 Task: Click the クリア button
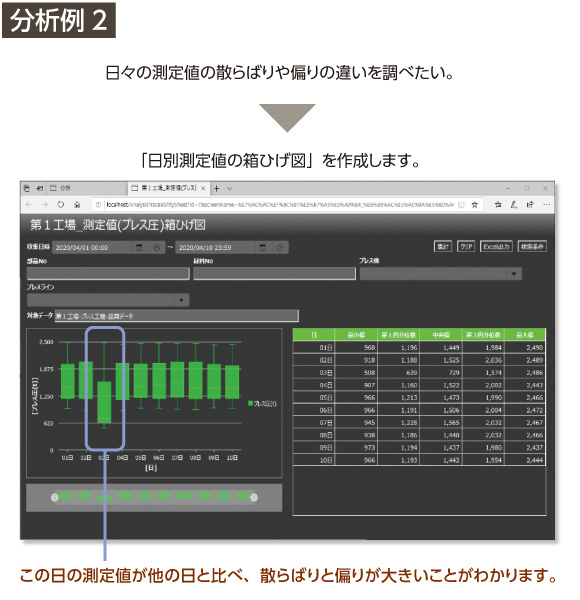466,246
